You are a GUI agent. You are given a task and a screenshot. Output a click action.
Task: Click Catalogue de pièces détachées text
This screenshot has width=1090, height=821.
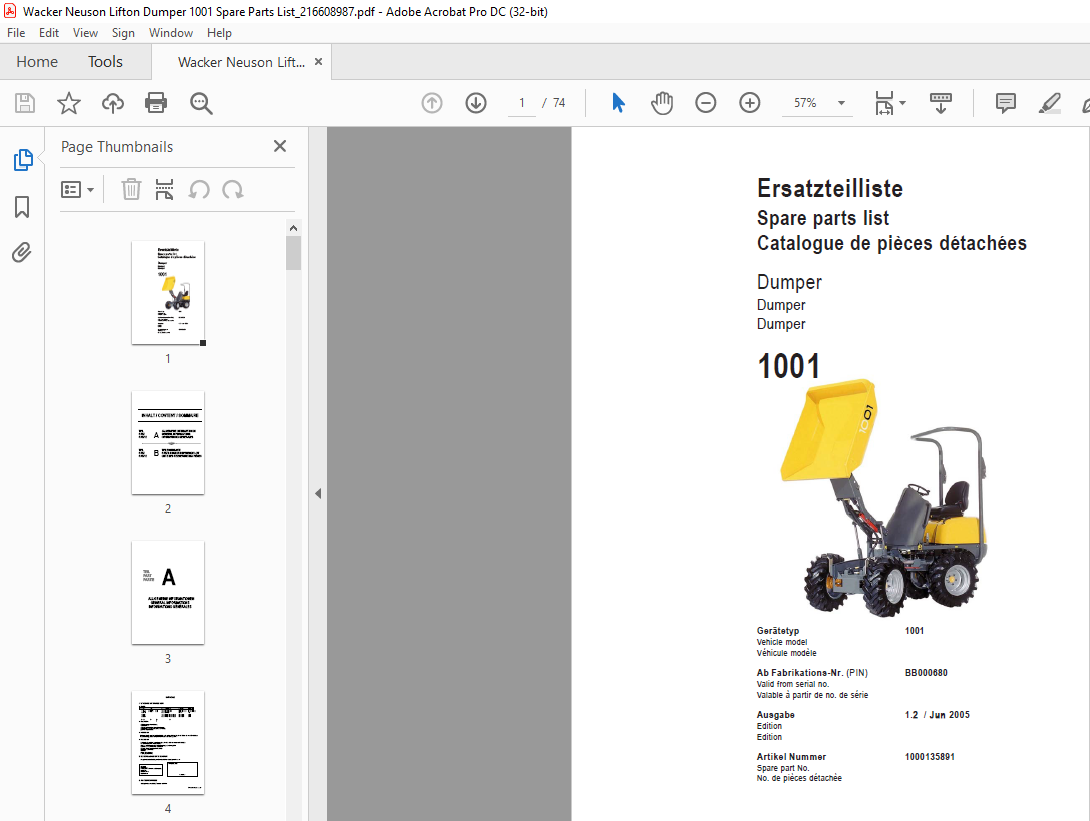click(891, 243)
